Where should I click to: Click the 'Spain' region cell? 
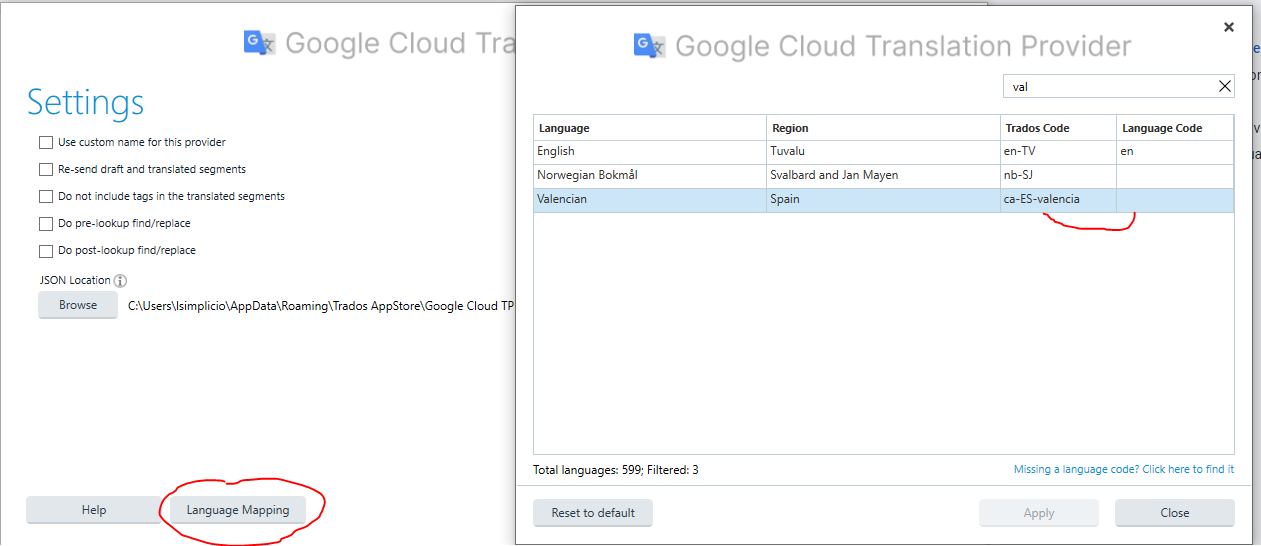[x=884, y=200]
